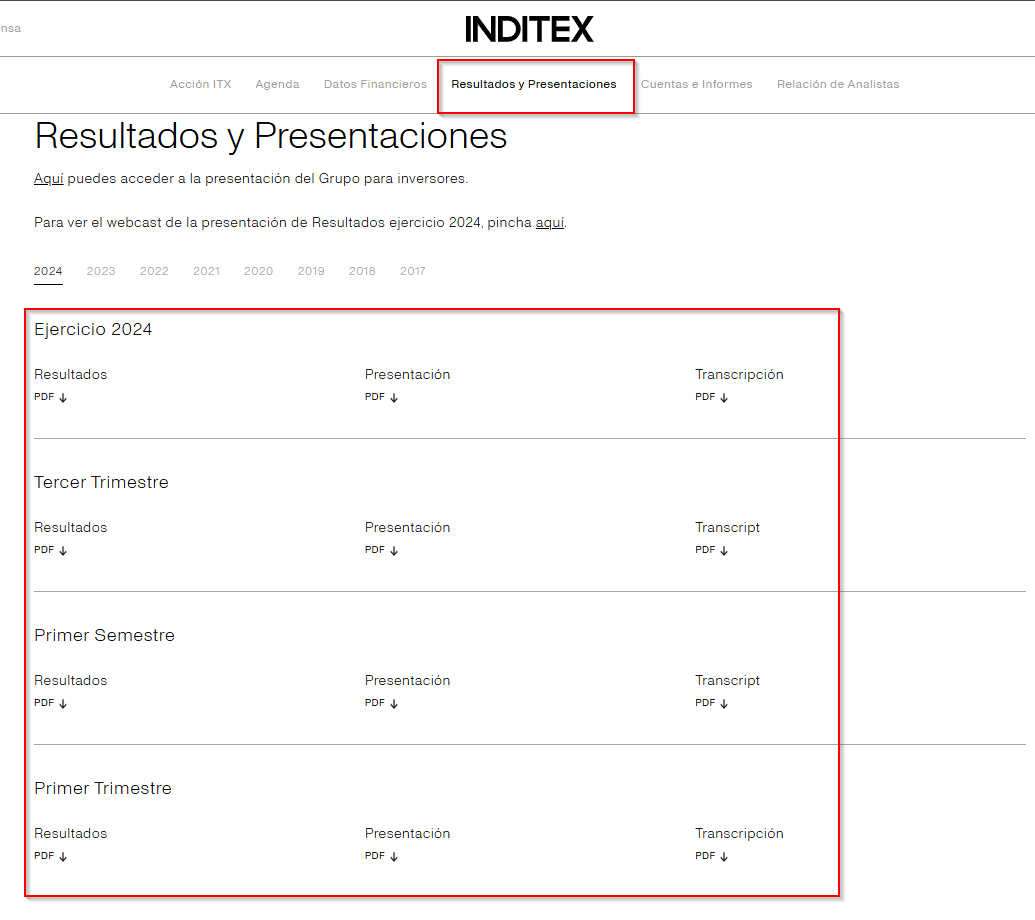Viewport: 1035px width, 920px height.
Task: Download Primer Semestre Transcript PDF
Action: (x=711, y=703)
